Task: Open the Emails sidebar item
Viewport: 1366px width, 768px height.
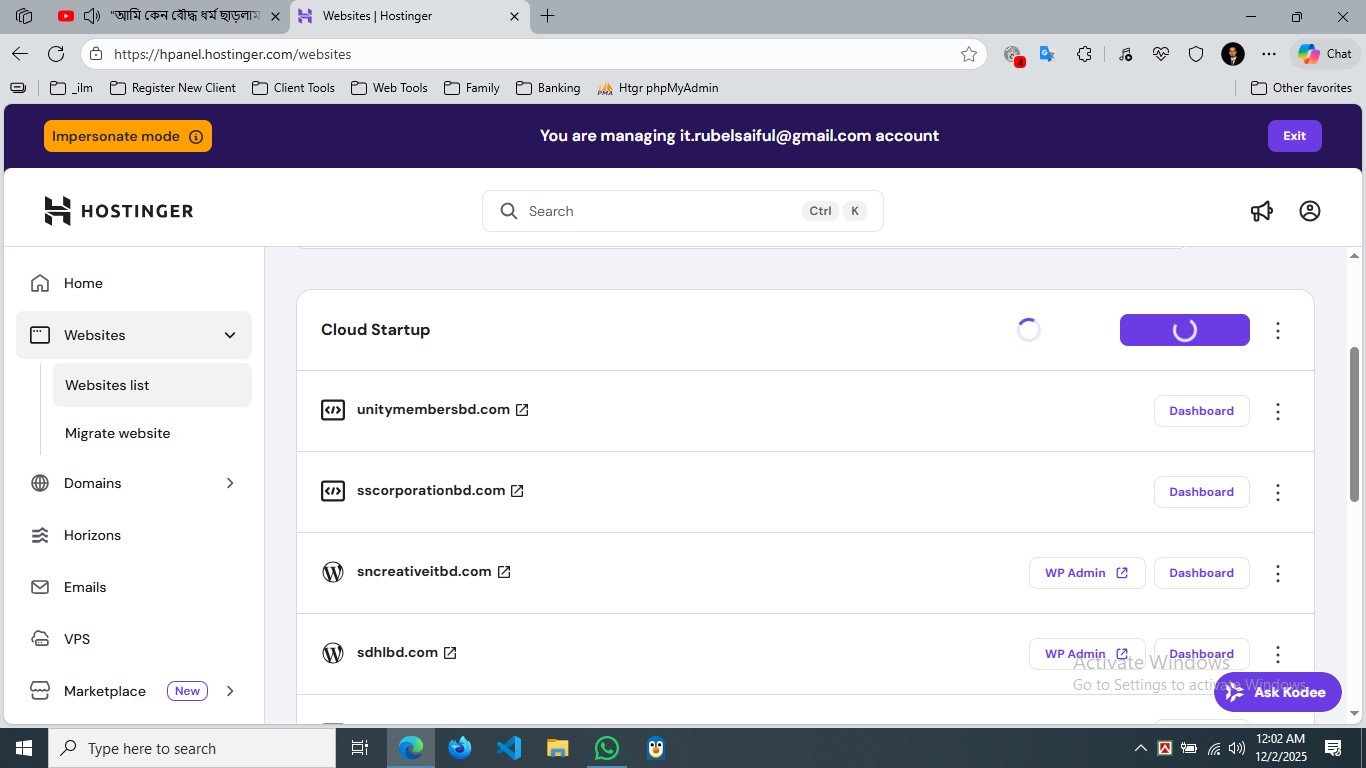Action: point(85,587)
